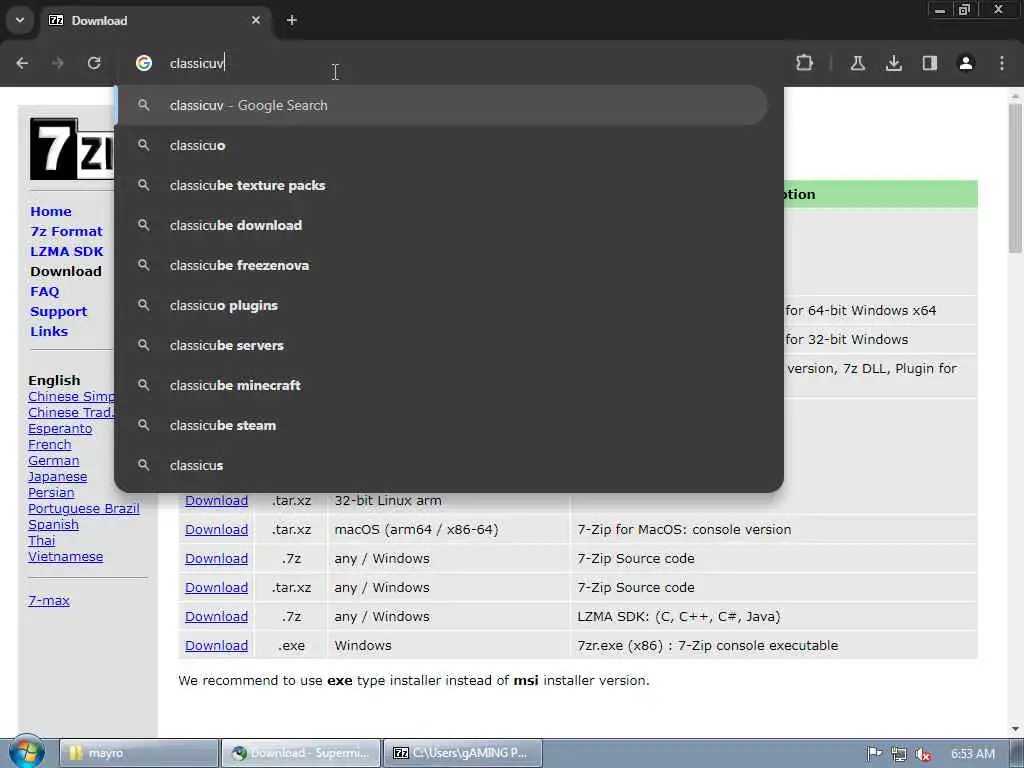This screenshot has width=1024, height=768.
Task: Switch language to Chinese Trad.
Action: click(71, 413)
